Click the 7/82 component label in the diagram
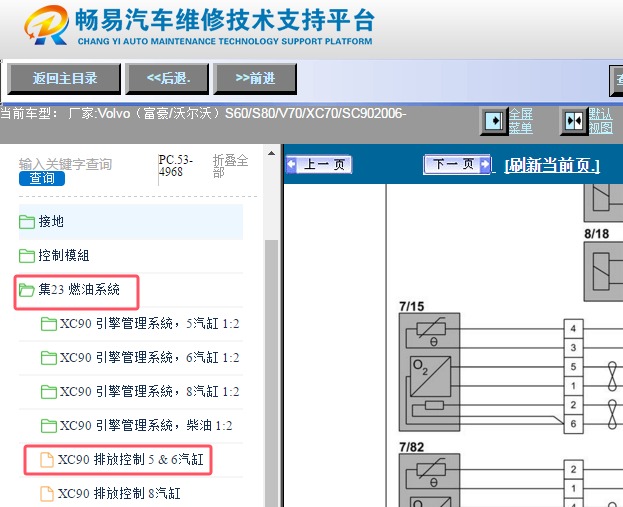Image resolution: width=623 pixels, height=507 pixels. pyautogui.click(x=412, y=447)
